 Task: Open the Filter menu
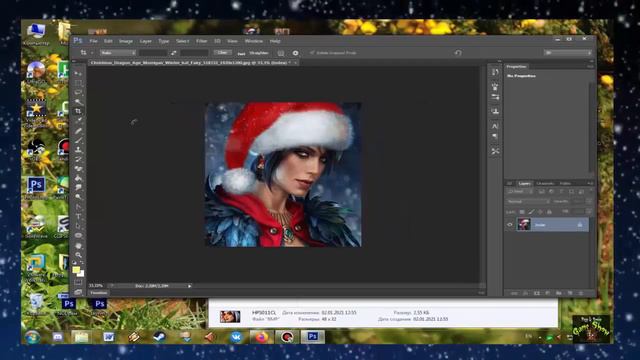coord(201,41)
